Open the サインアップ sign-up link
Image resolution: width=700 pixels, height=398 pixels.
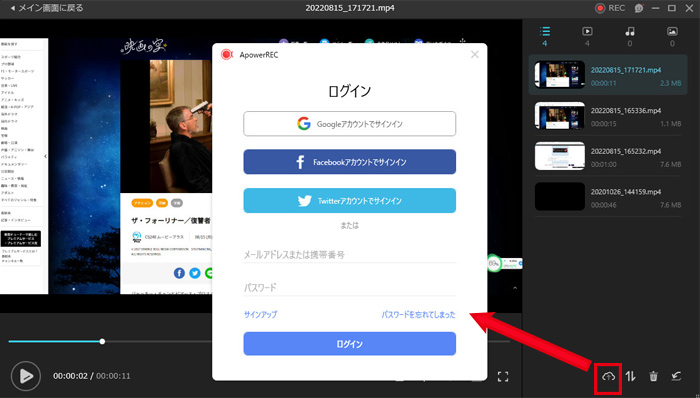[x=260, y=315]
